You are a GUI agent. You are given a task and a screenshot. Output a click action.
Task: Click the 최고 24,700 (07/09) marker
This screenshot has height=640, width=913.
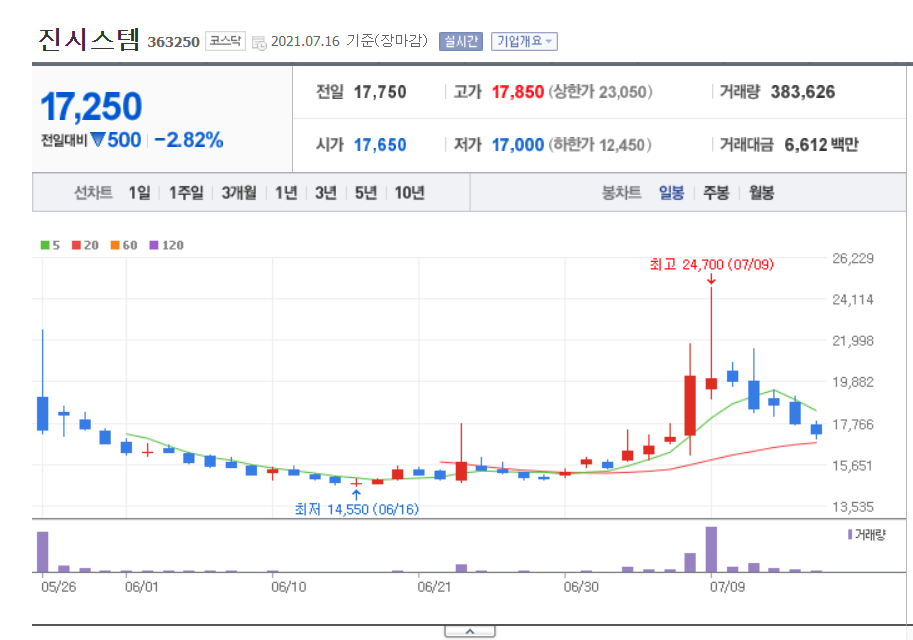point(712,265)
